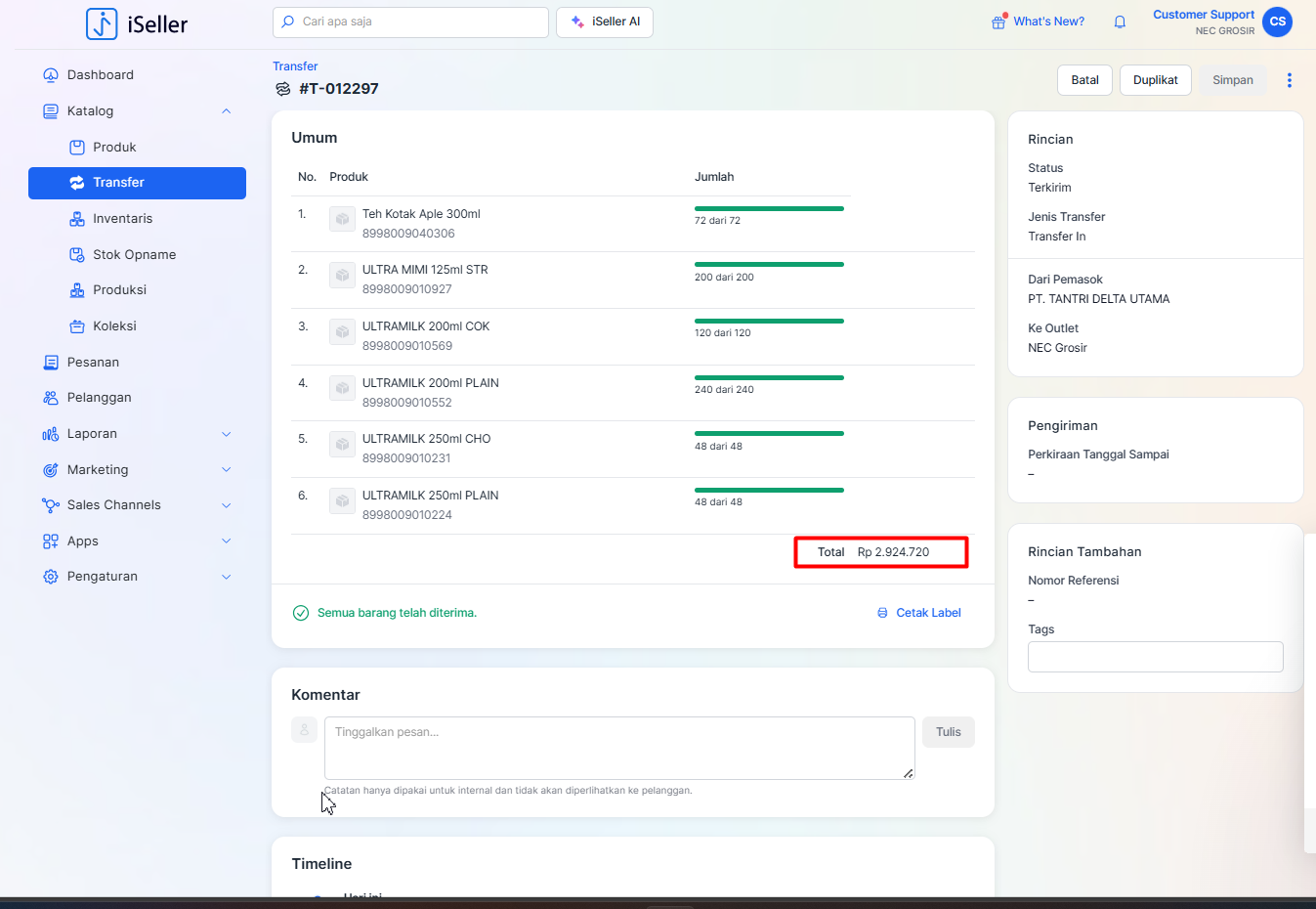Screen dimensions: 1316x909
Task: Click the Produk box icon
Action: (77, 148)
